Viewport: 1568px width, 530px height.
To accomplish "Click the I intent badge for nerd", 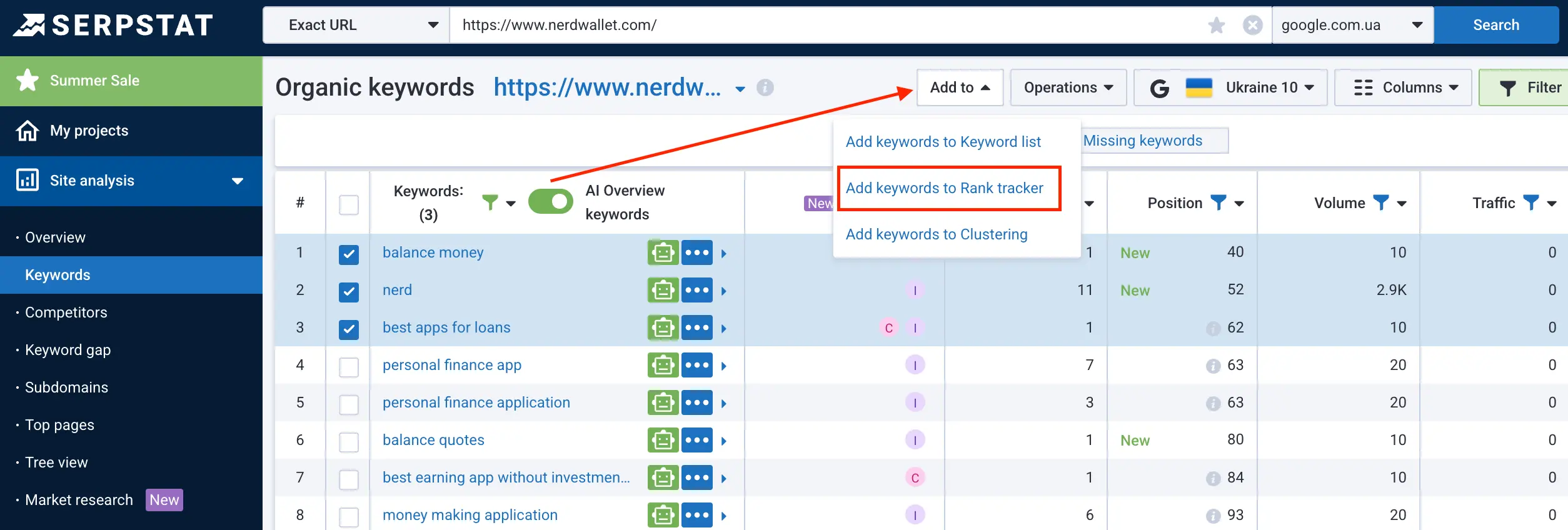I will click(915, 291).
